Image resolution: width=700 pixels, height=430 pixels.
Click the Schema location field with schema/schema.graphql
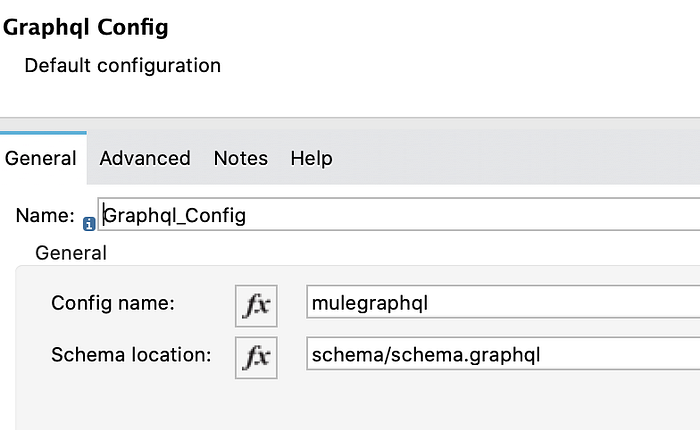pos(503,354)
